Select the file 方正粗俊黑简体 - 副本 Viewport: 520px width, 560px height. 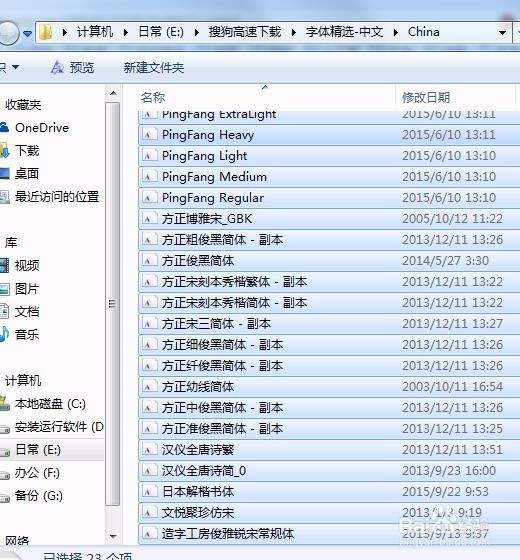329,240
